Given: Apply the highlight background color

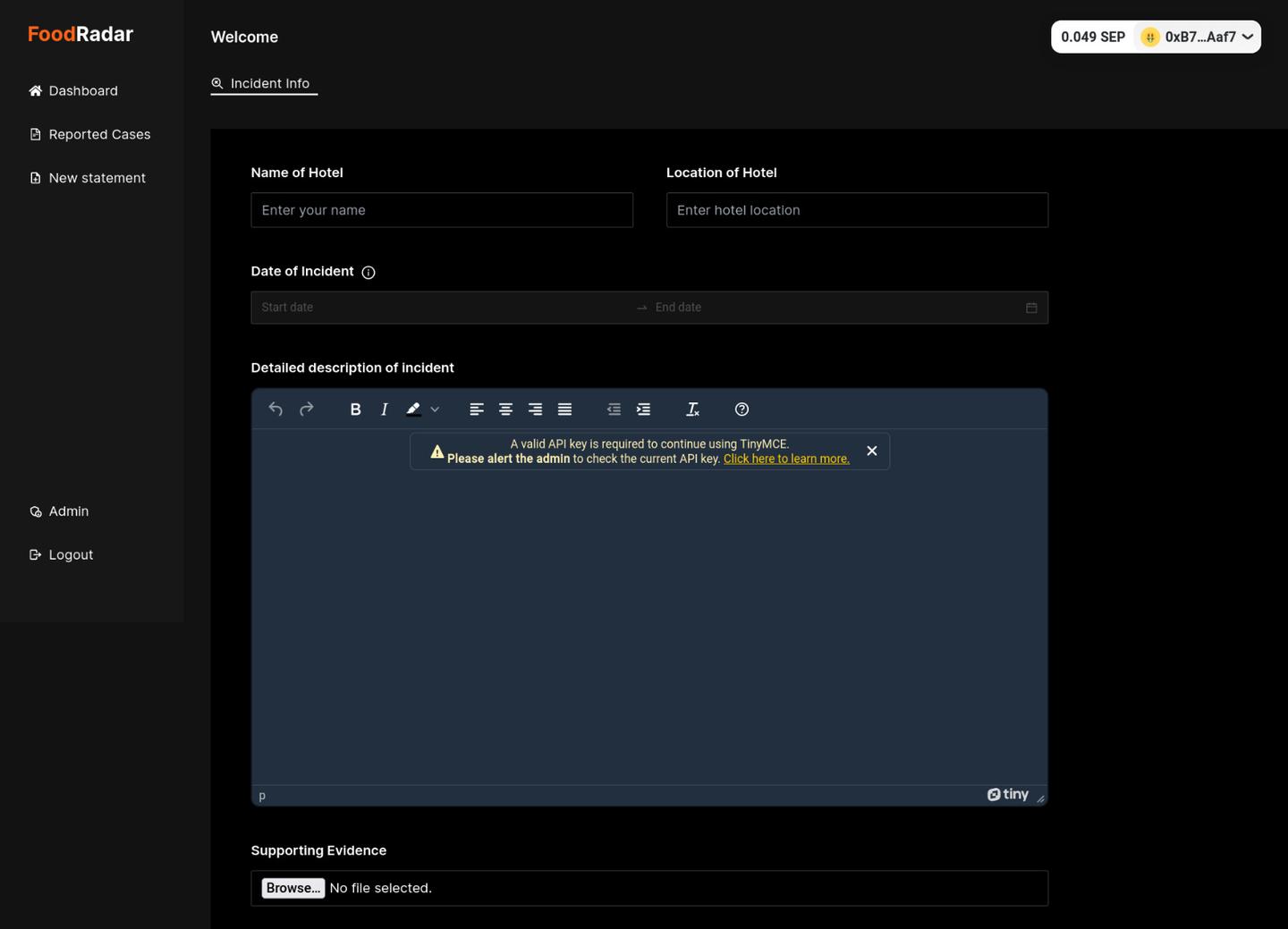Looking at the screenshot, I should (413, 409).
